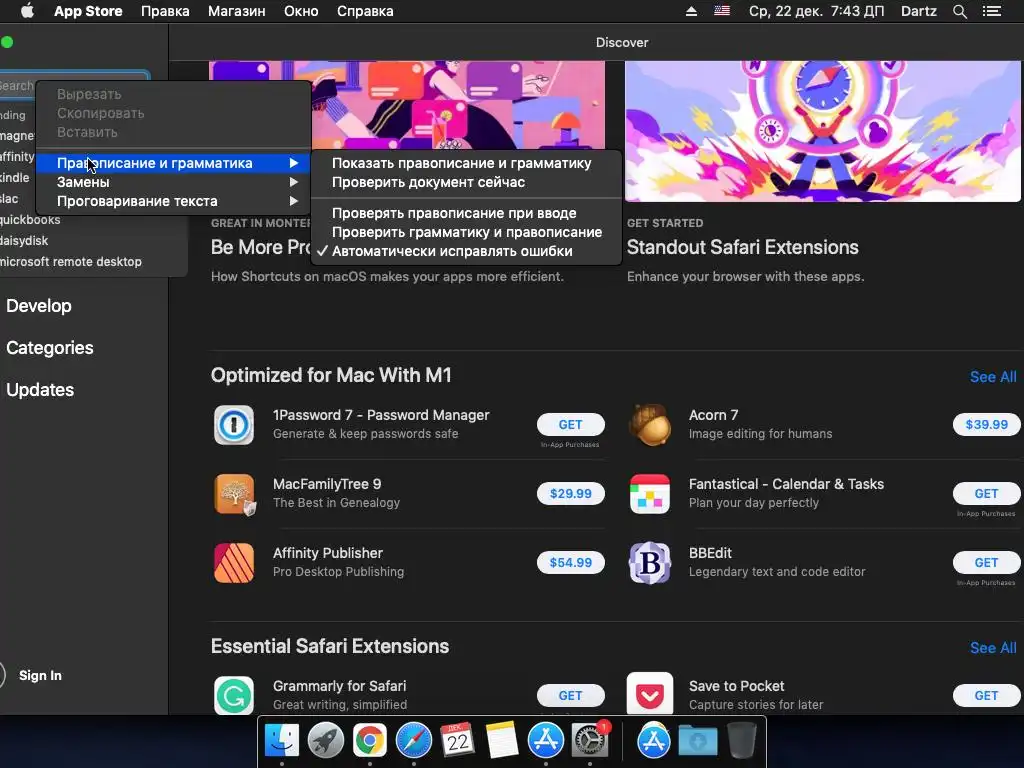Open the App Store menu

click(88, 11)
